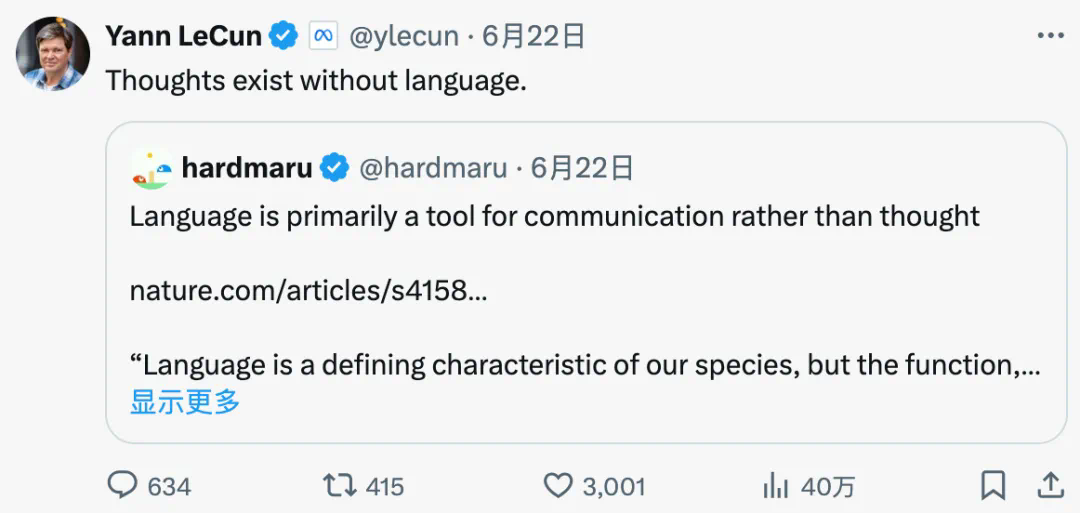
Task: Click the Meta affiliation badge icon
Action: click(x=323, y=37)
